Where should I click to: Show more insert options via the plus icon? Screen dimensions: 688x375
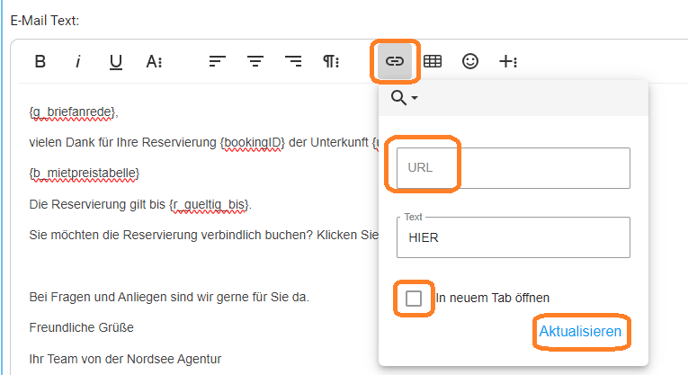point(508,61)
